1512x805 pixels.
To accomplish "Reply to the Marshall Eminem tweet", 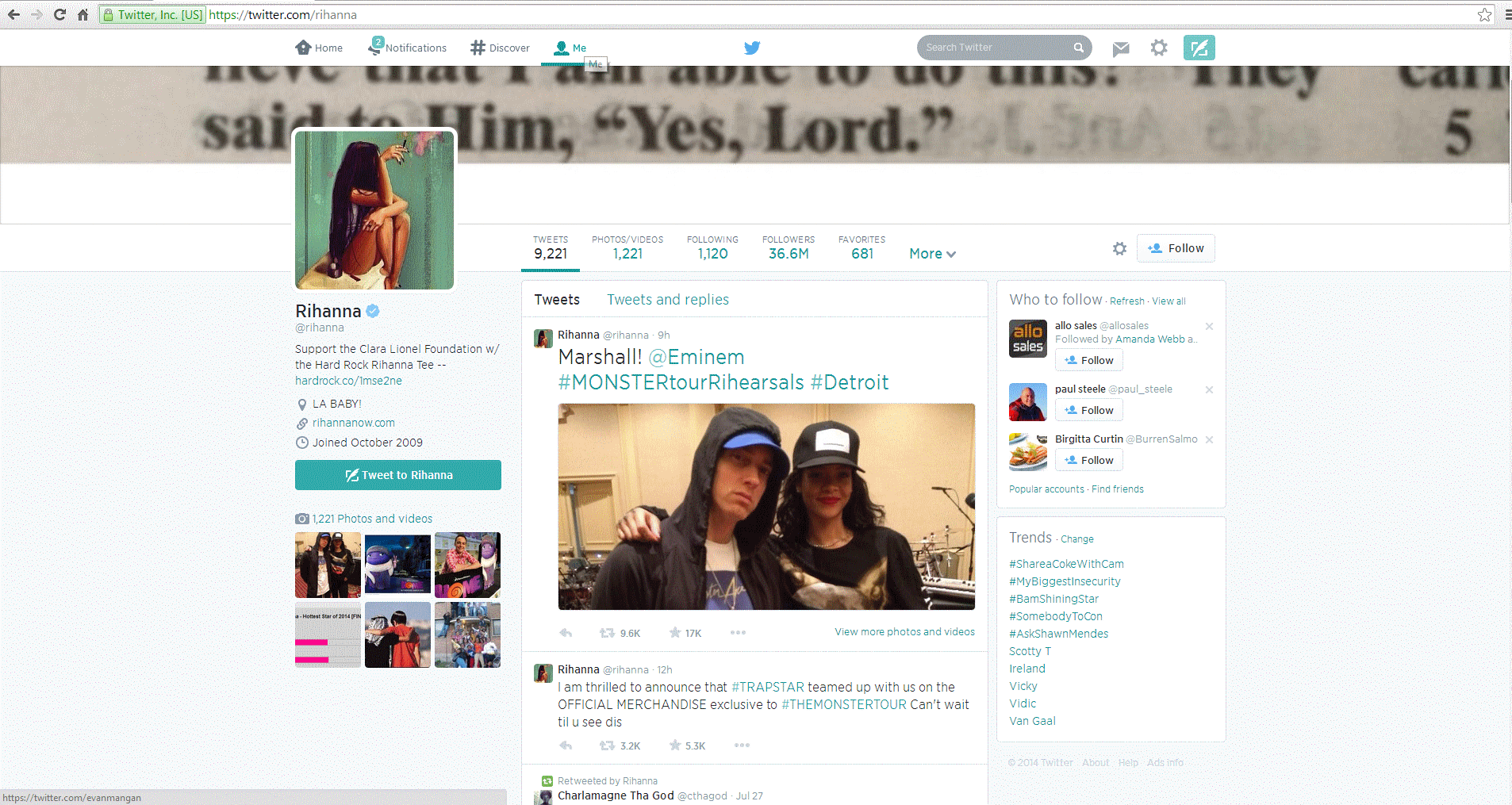I will (566, 633).
